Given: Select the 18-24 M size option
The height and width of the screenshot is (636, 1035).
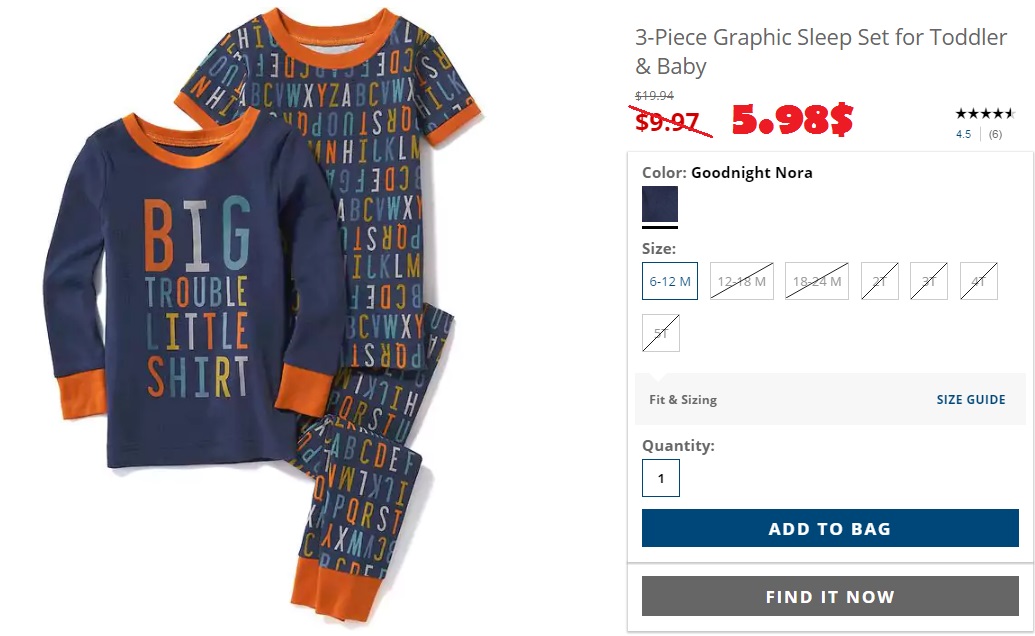Looking at the screenshot, I should point(817,281).
